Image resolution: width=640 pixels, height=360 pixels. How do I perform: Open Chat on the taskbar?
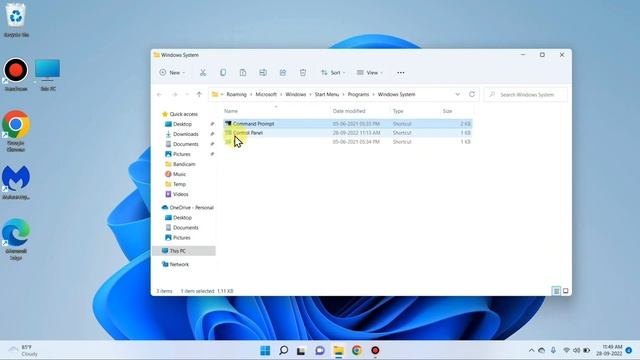320,351
